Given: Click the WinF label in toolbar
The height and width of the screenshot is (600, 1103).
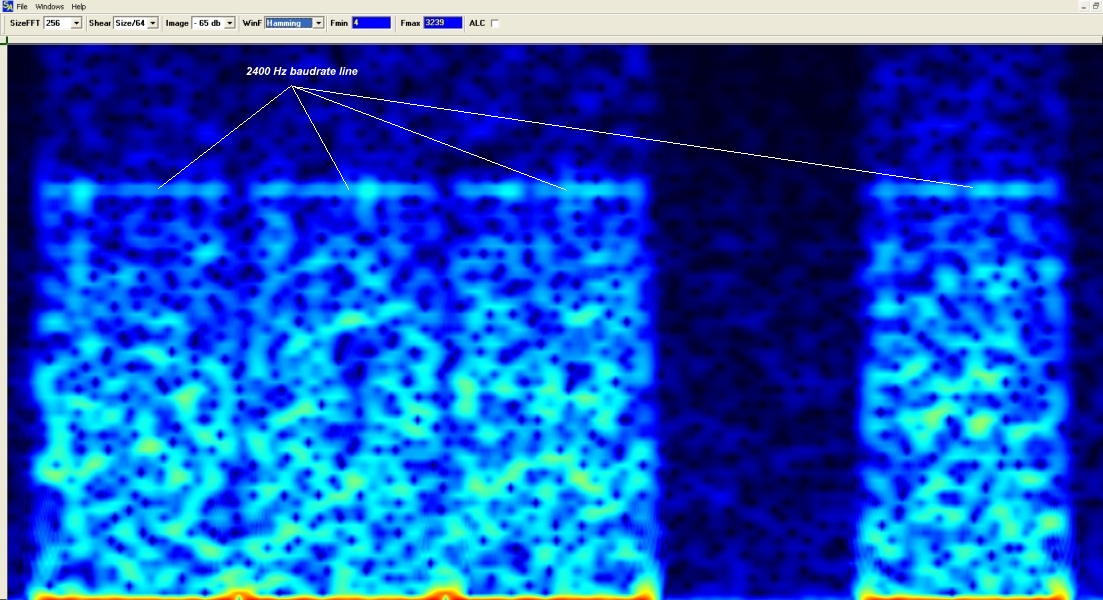Looking at the screenshot, I should (x=252, y=23).
